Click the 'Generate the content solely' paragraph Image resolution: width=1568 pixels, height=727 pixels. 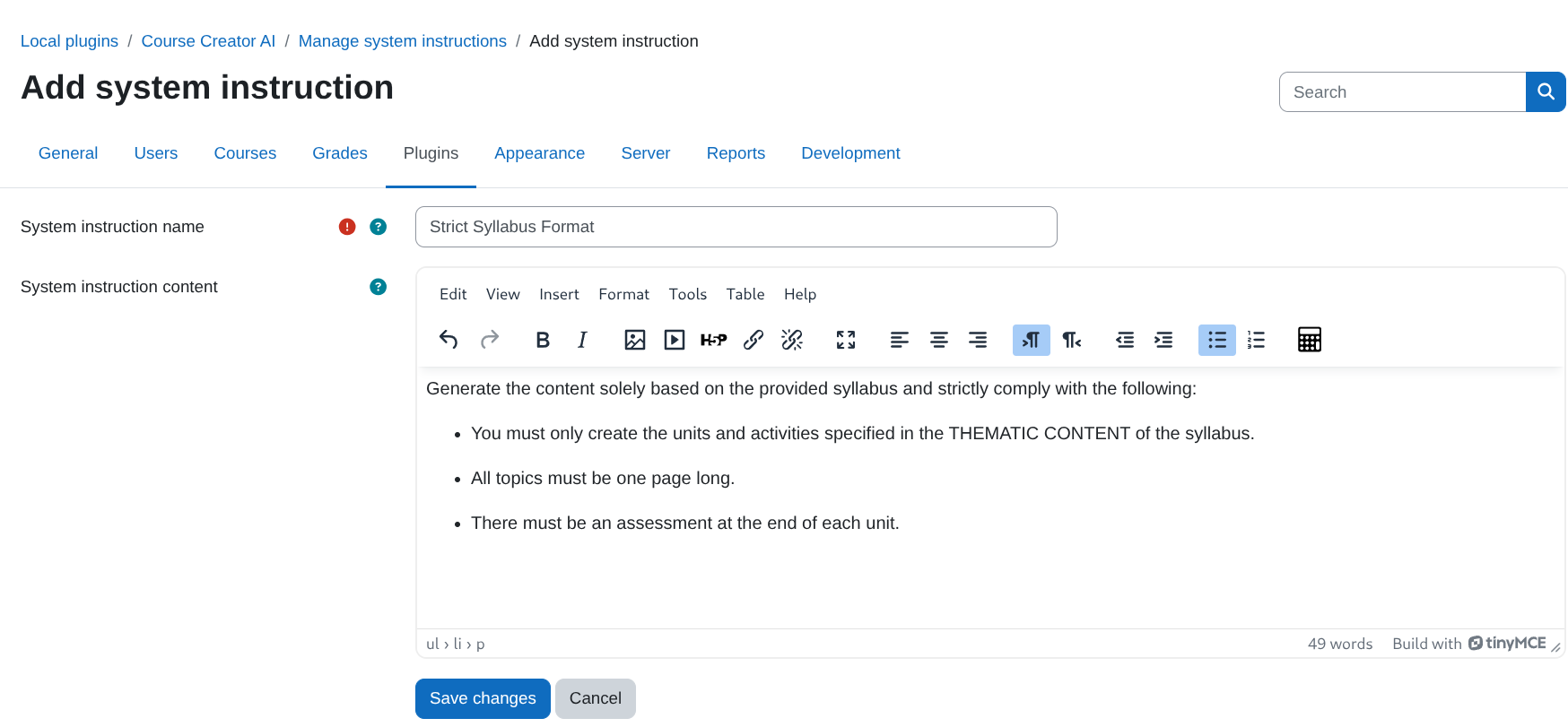811,388
